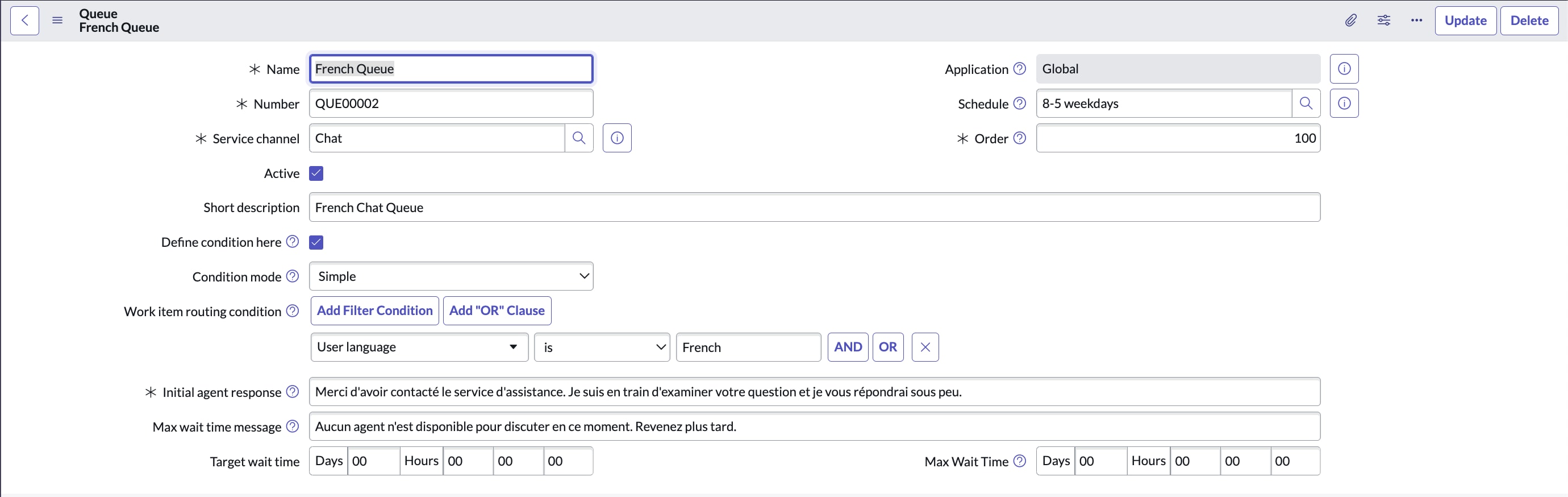Screen dimensions: 1568x497
Task: Show help for Initial agent response
Action: (x=292, y=392)
